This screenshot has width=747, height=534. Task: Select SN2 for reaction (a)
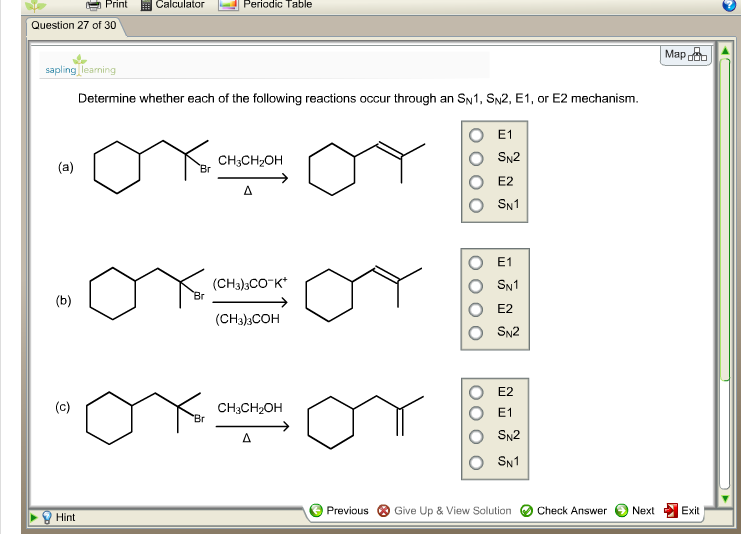click(x=476, y=158)
